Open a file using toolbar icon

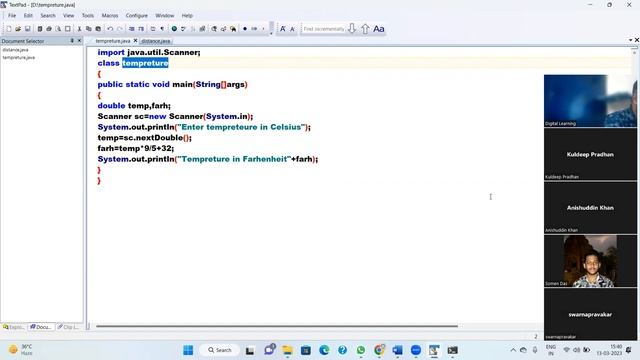[x=18, y=29]
